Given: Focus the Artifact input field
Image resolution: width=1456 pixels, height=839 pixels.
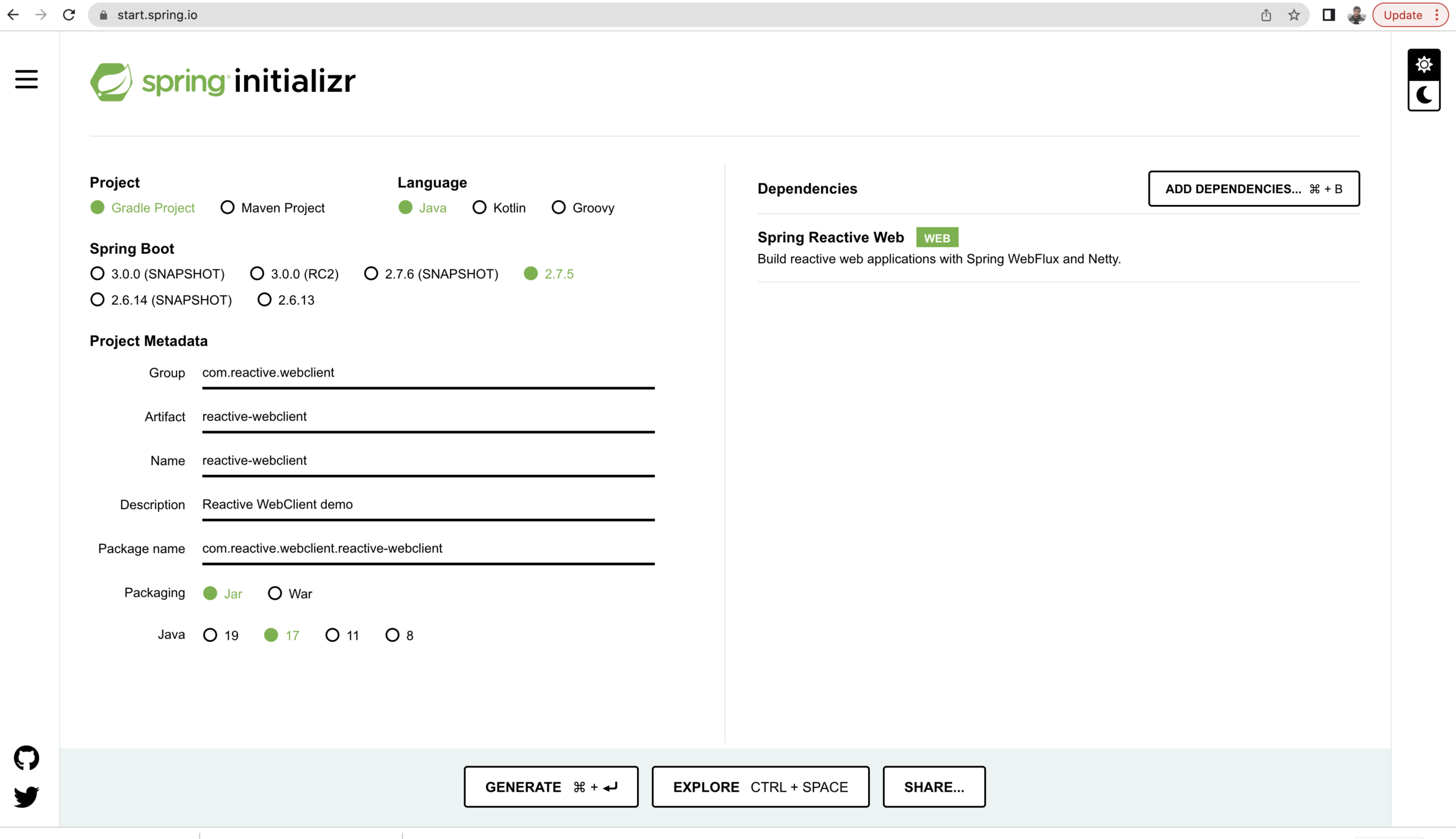Looking at the screenshot, I should (x=428, y=417).
